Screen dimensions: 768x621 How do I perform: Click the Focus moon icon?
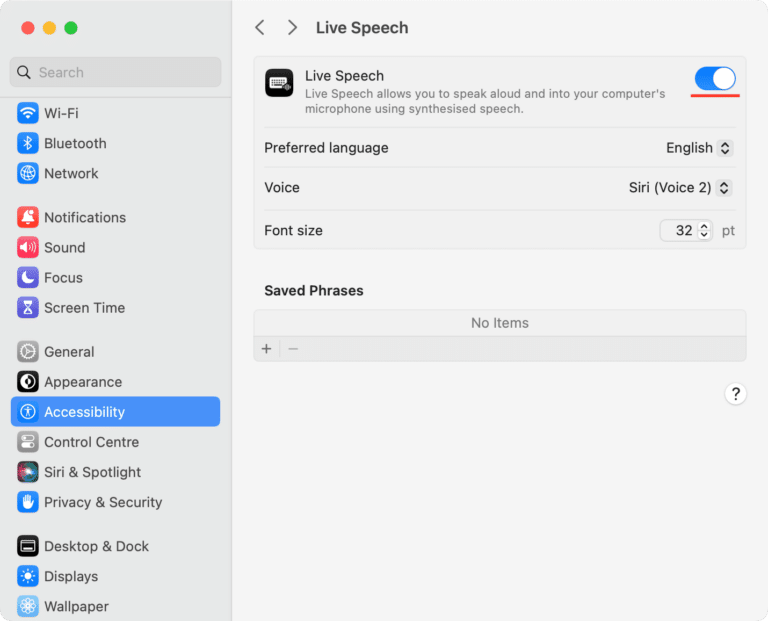click(28, 277)
